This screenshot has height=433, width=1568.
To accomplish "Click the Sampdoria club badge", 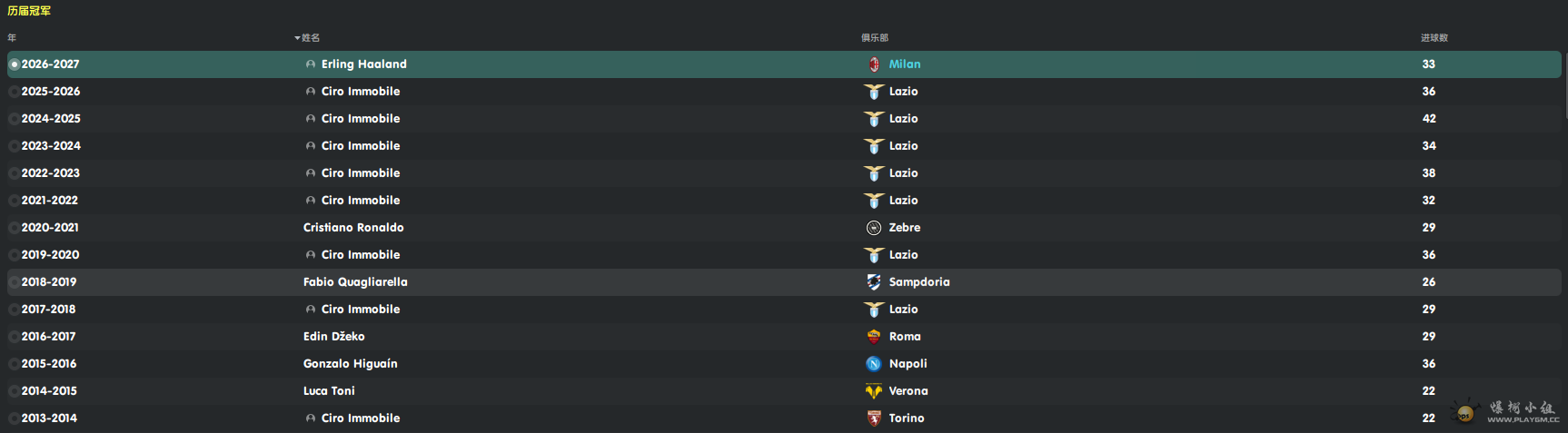I will tap(874, 282).
